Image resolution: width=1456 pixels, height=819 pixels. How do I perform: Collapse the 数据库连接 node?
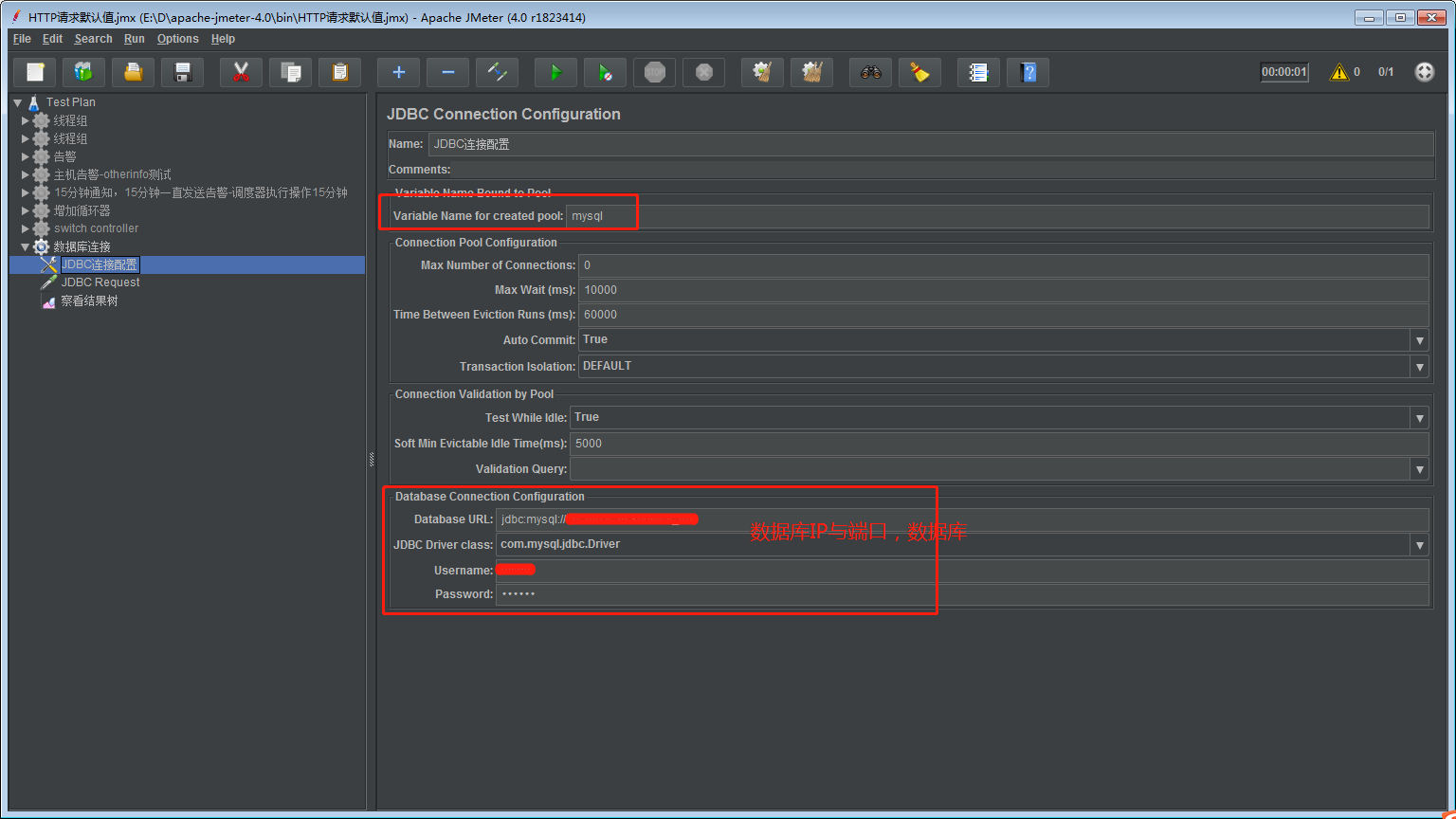pos(26,246)
